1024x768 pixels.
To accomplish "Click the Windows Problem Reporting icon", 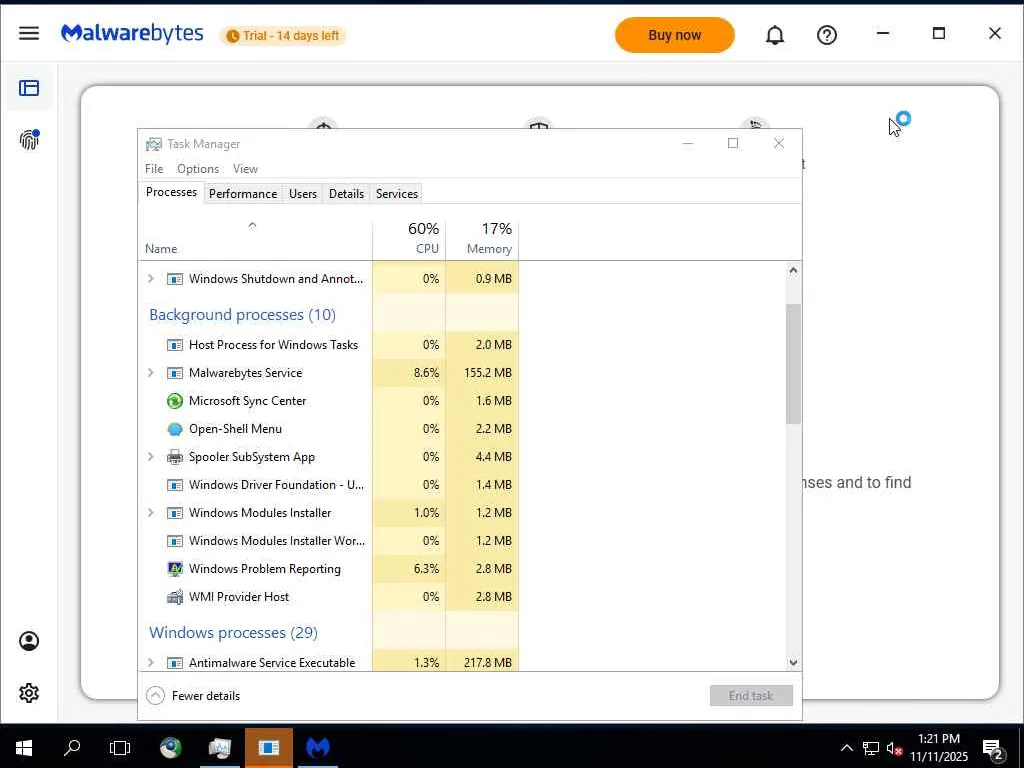I will tap(174, 569).
